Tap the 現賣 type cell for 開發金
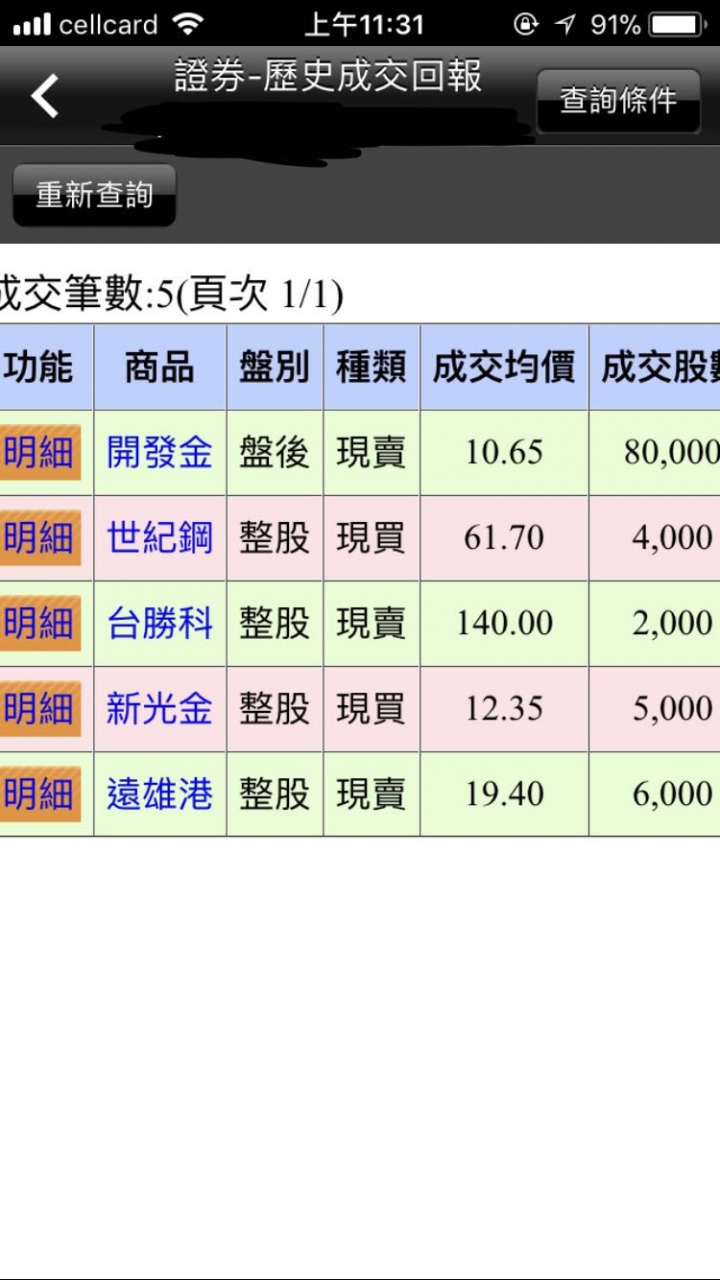Image resolution: width=720 pixels, height=1280 pixels. tap(371, 453)
